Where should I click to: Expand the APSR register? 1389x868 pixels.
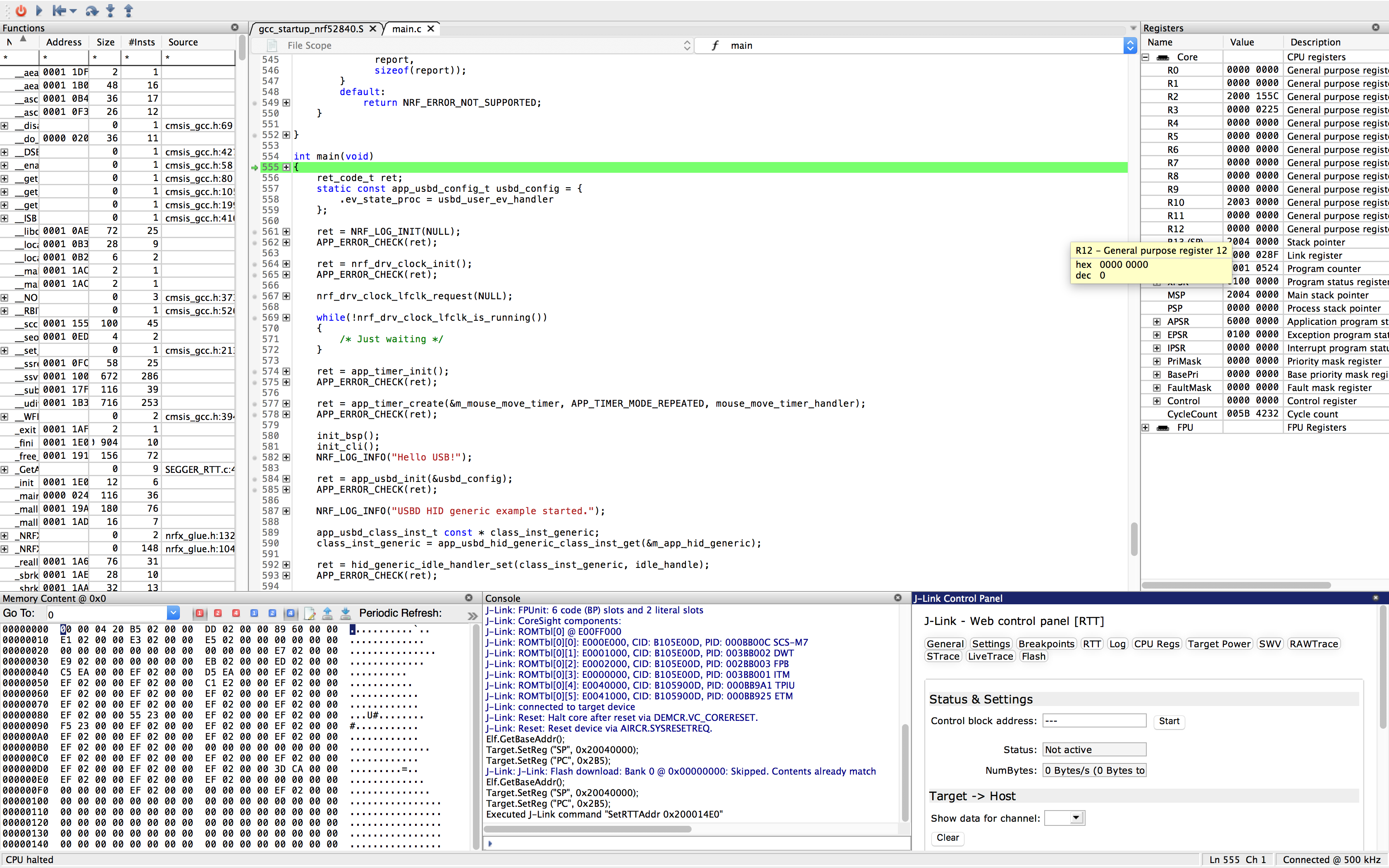tap(1157, 322)
